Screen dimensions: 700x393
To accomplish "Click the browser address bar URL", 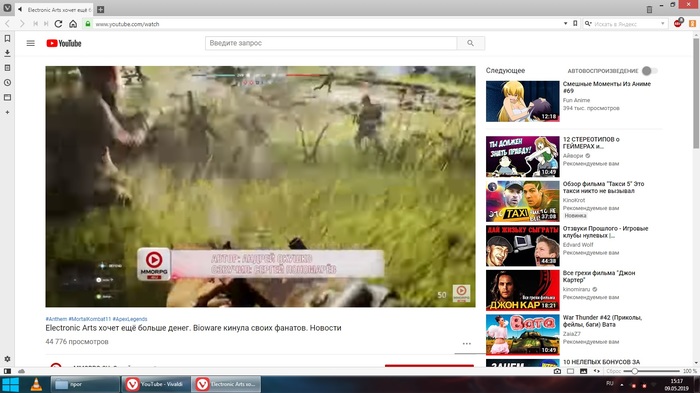I will coord(127,24).
